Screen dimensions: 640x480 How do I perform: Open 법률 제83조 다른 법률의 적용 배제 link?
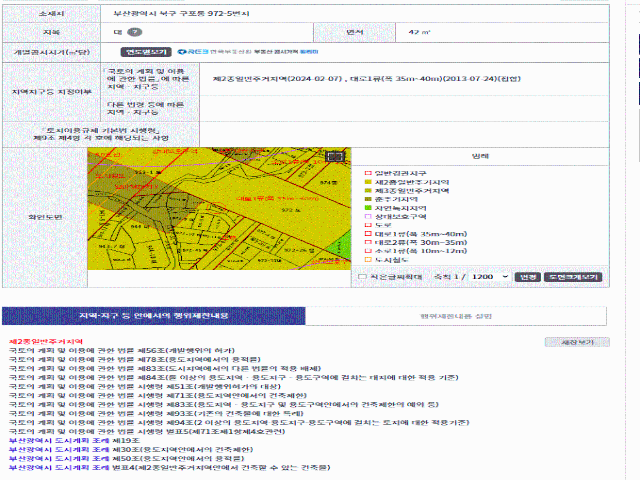[x=165, y=368]
